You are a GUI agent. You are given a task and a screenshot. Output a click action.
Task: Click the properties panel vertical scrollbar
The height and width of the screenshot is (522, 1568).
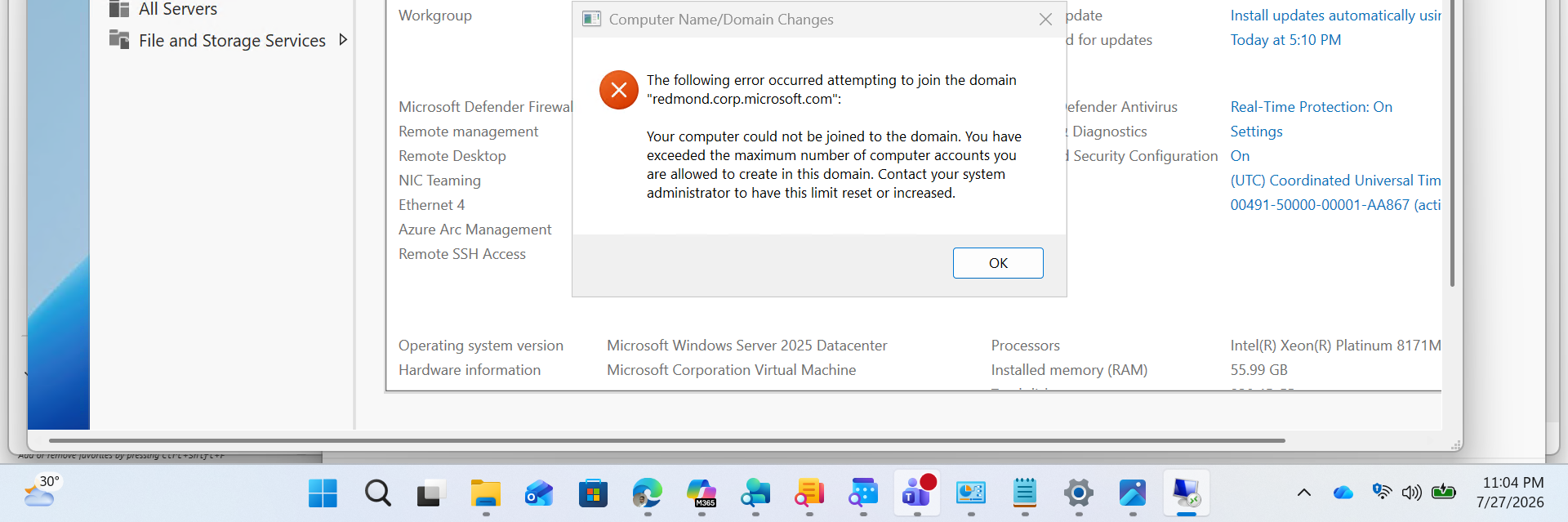[x=1452, y=143]
